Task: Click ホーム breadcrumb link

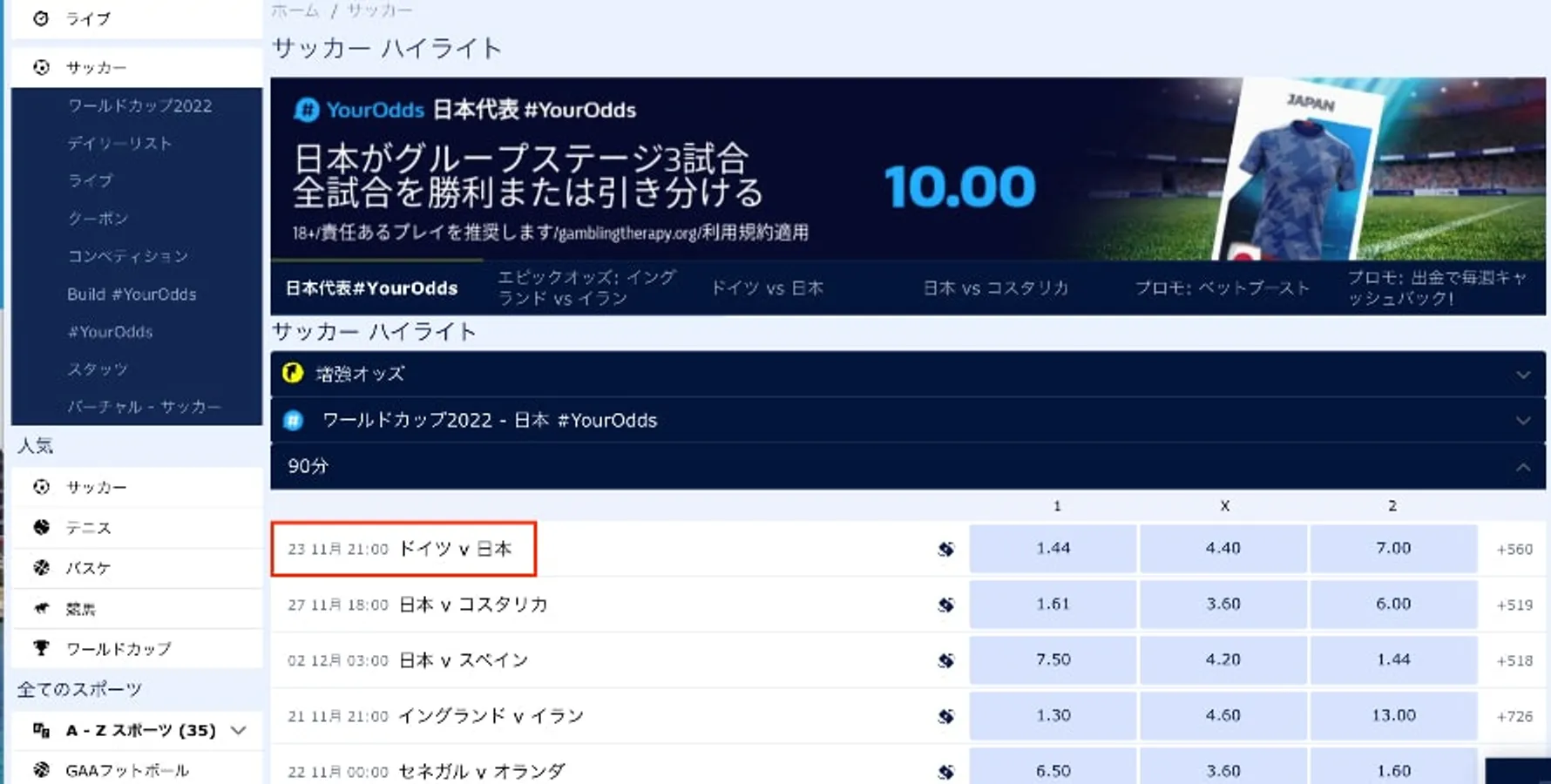Action: [x=295, y=10]
